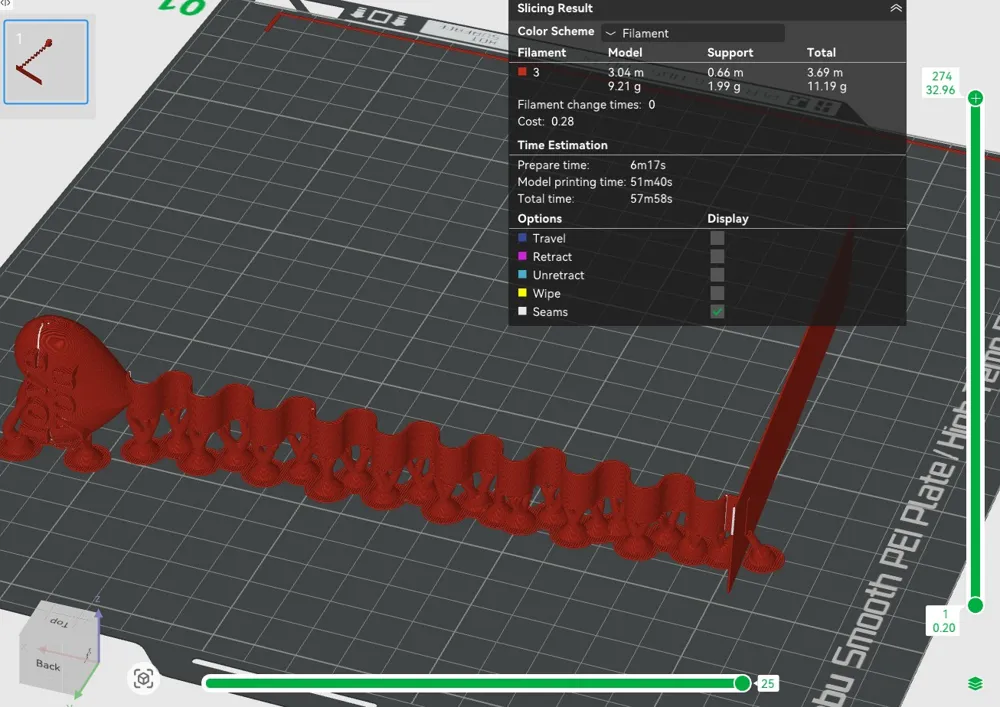Click the top layer label 274 / 32.96
Viewport: 1000px width, 707px height.
tap(941, 83)
